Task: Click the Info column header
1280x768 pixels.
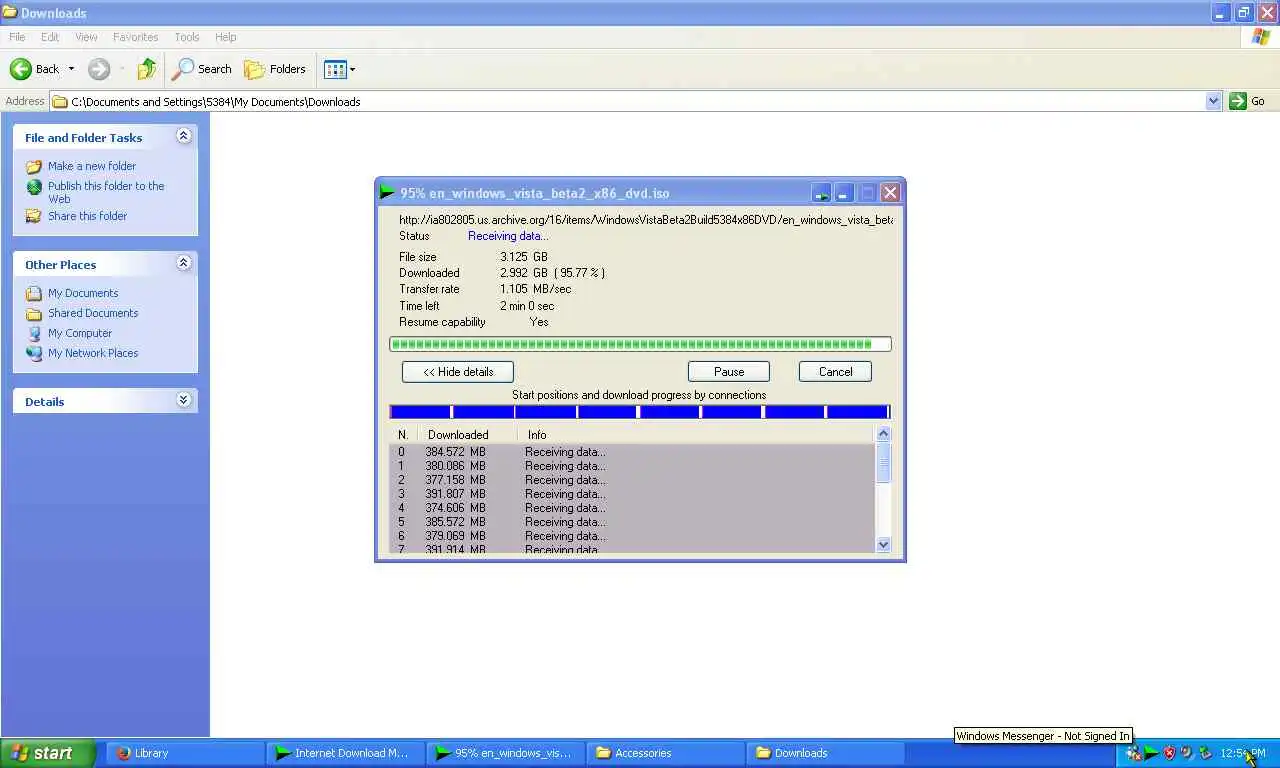Action: [696, 435]
